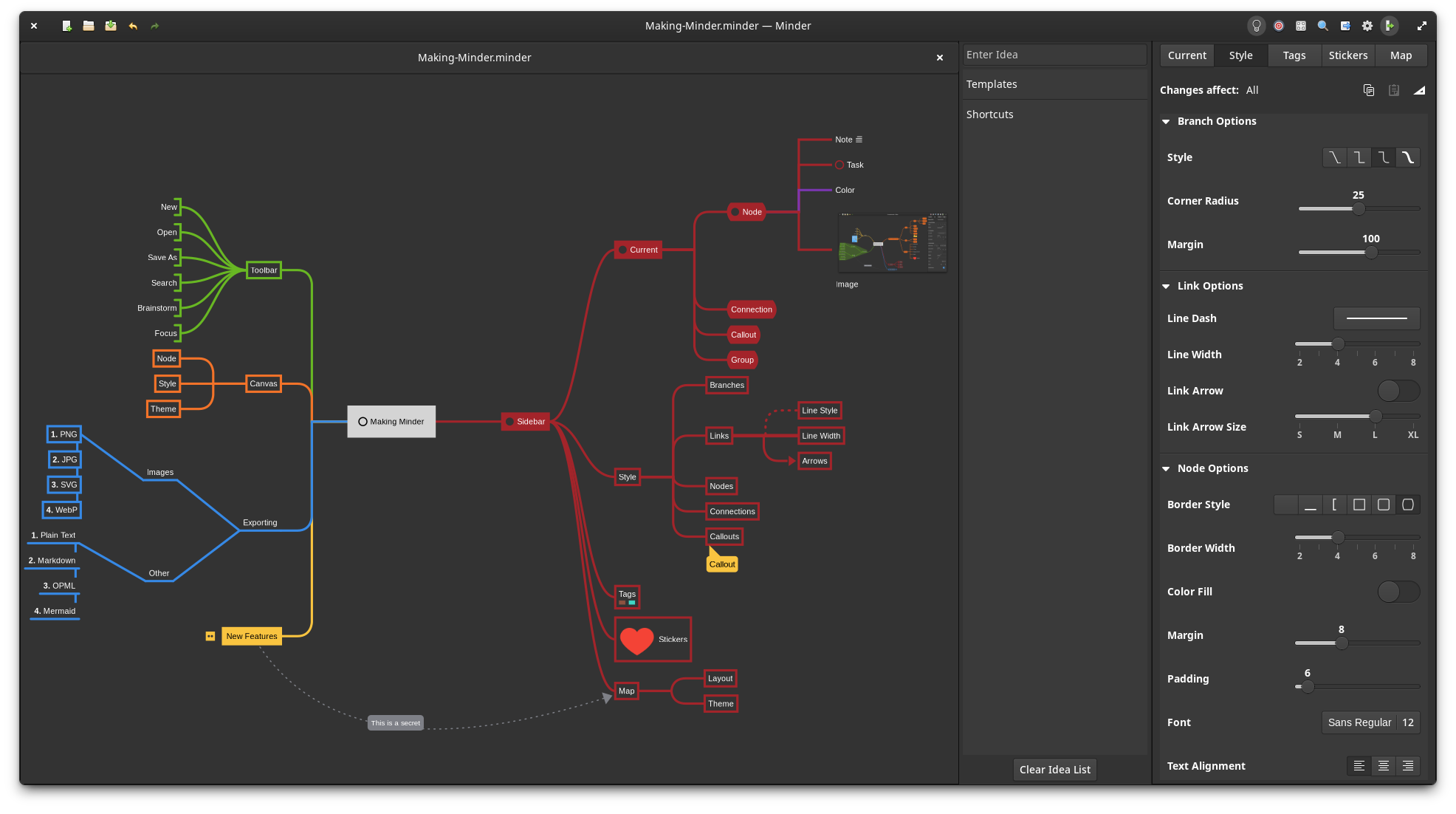Switch to the Tags tab
The width and height of the screenshot is (1456, 814).
1294,55
